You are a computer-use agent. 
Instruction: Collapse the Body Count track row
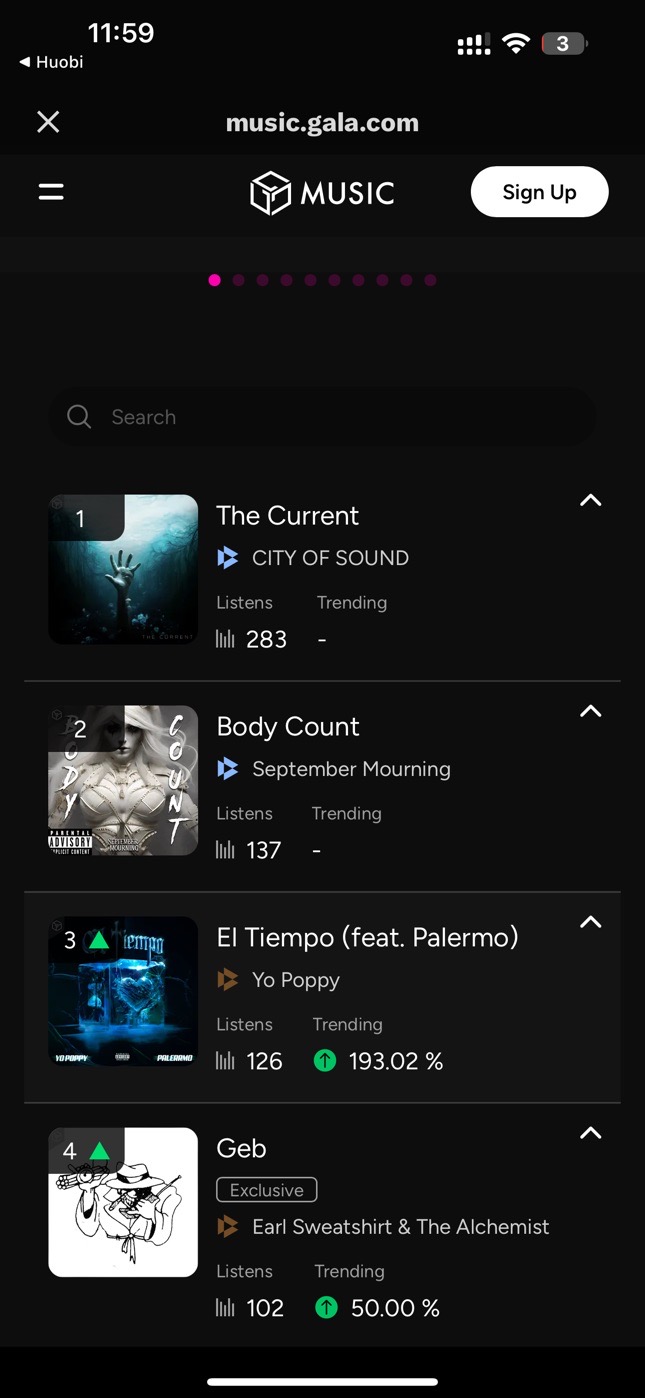tap(591, 711)
